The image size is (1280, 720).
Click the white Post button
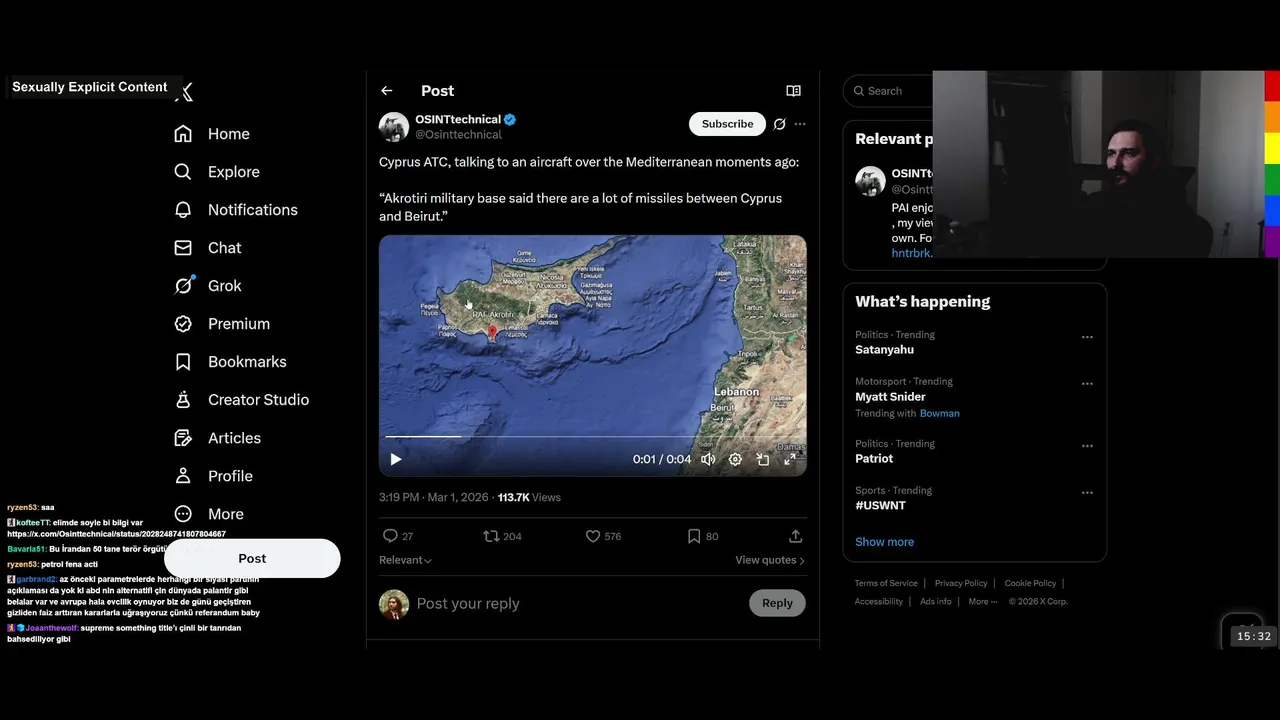coord(252,559)
